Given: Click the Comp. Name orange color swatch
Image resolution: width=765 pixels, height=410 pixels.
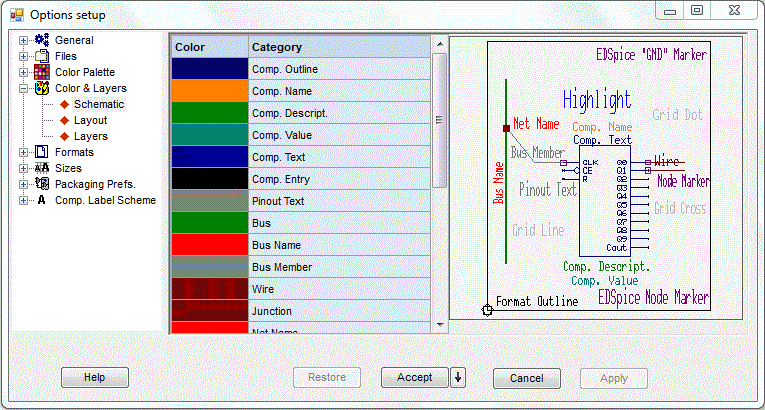Looking at the screenshot, I should [x=210, y=91].
